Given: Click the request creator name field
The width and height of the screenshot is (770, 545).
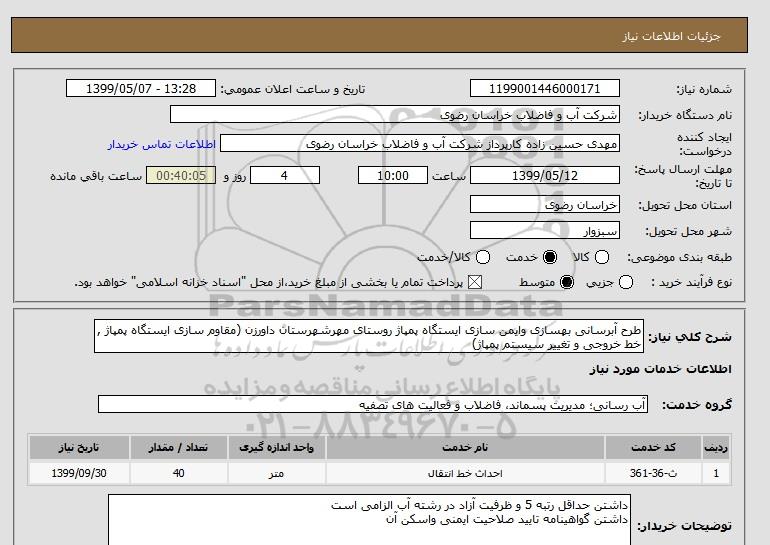Looking at the screenshot, I should pos(420,144).
